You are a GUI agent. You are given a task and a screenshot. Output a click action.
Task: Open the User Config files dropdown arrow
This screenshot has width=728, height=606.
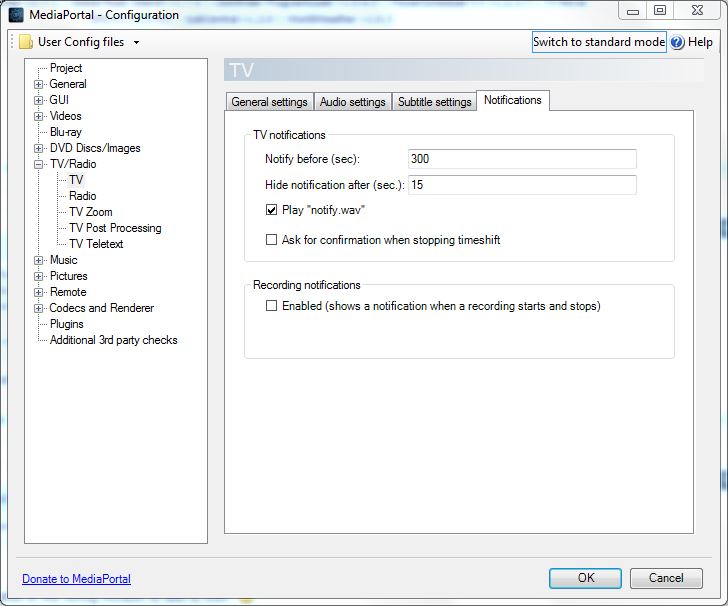pyautogui.click(x=136, y=42)
